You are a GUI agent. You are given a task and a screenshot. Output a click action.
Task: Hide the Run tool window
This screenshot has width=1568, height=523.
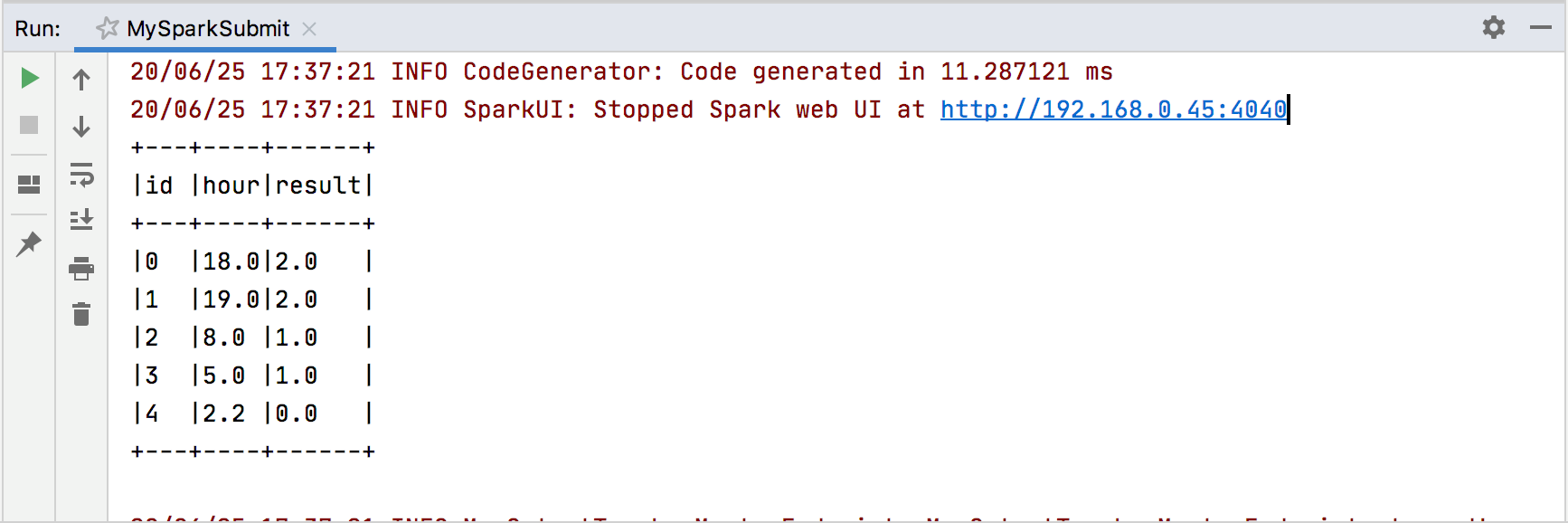pyautogui.click(x=1542, y=28)
